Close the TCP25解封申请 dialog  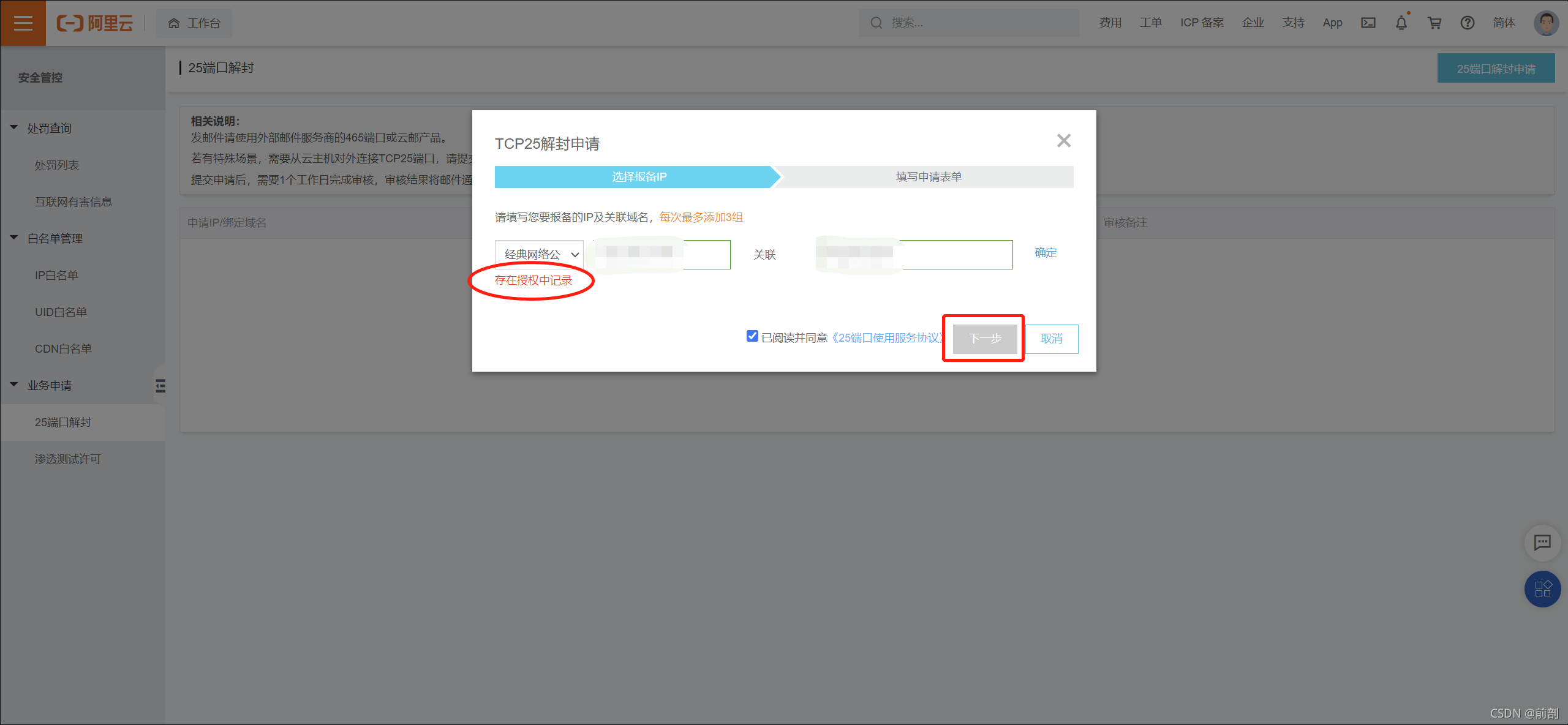1064,141
